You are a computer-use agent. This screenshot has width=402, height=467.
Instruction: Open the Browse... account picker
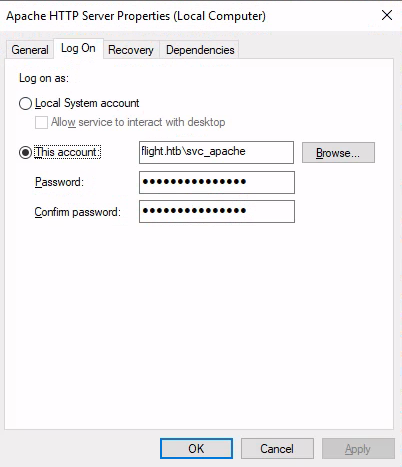tap(338, 153)
